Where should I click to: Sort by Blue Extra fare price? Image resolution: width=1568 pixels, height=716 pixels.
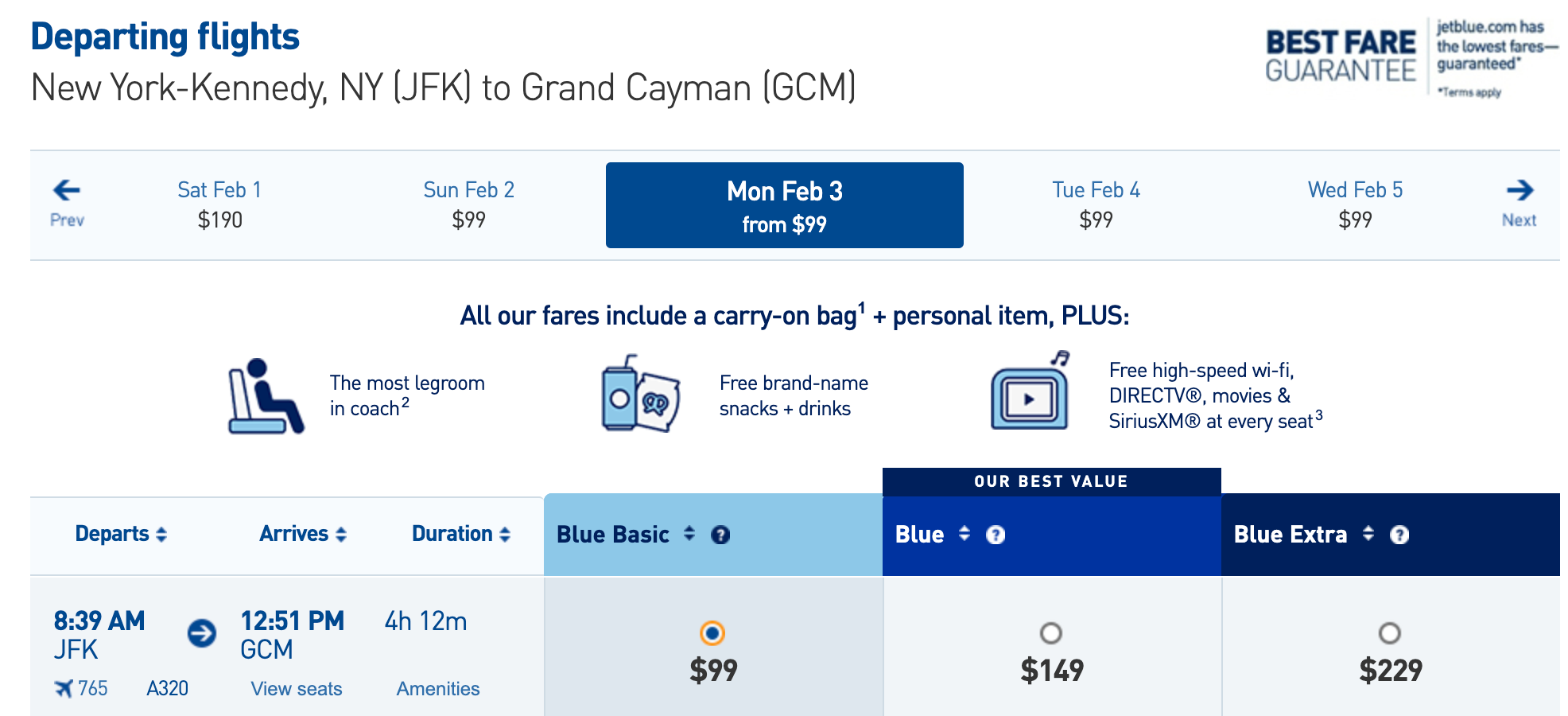click(x=1368, y=534)
